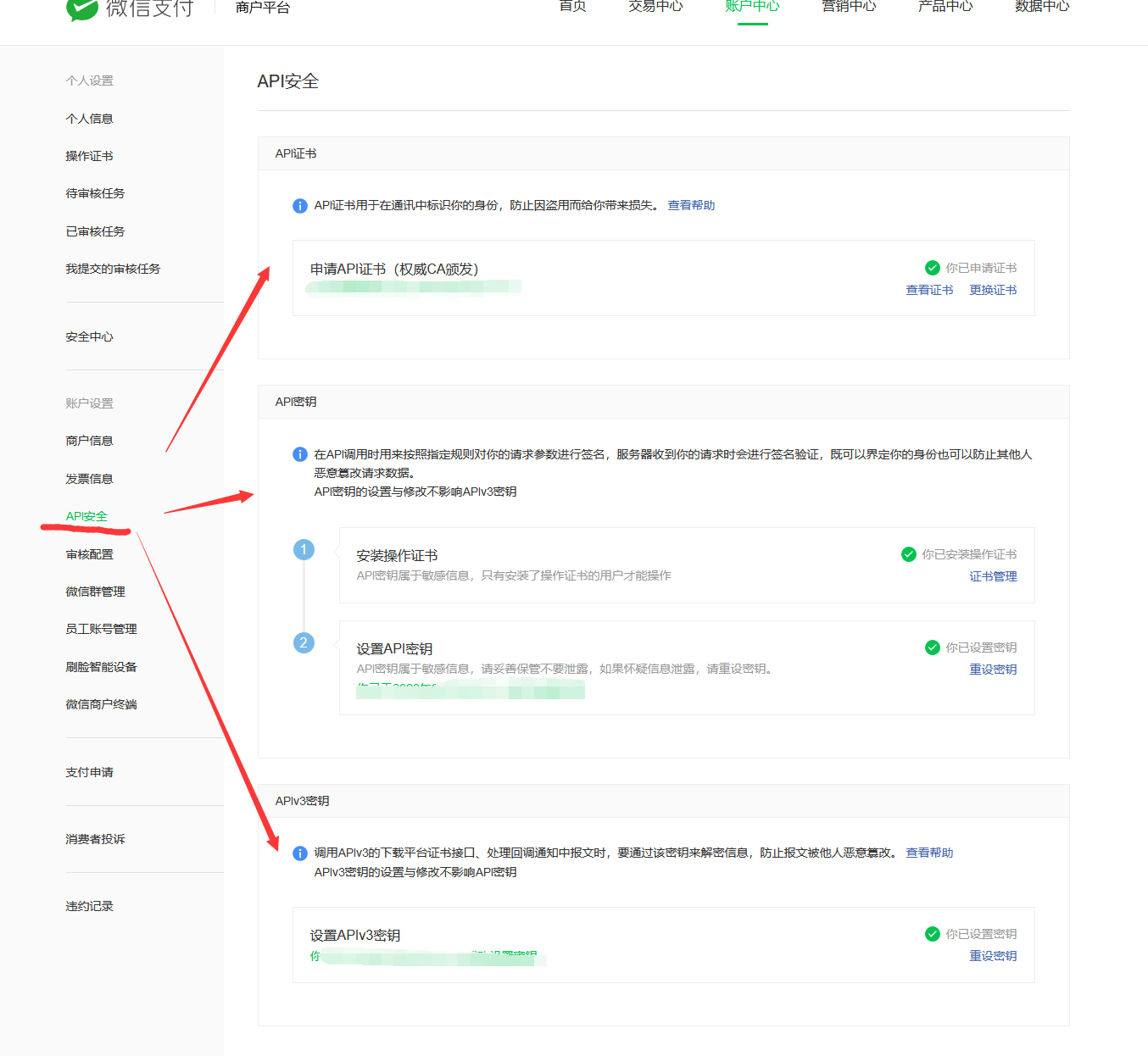Open 微信商户终端 in the sidebar
The width and height of the screenshot is (1148, 1056).
102,704
